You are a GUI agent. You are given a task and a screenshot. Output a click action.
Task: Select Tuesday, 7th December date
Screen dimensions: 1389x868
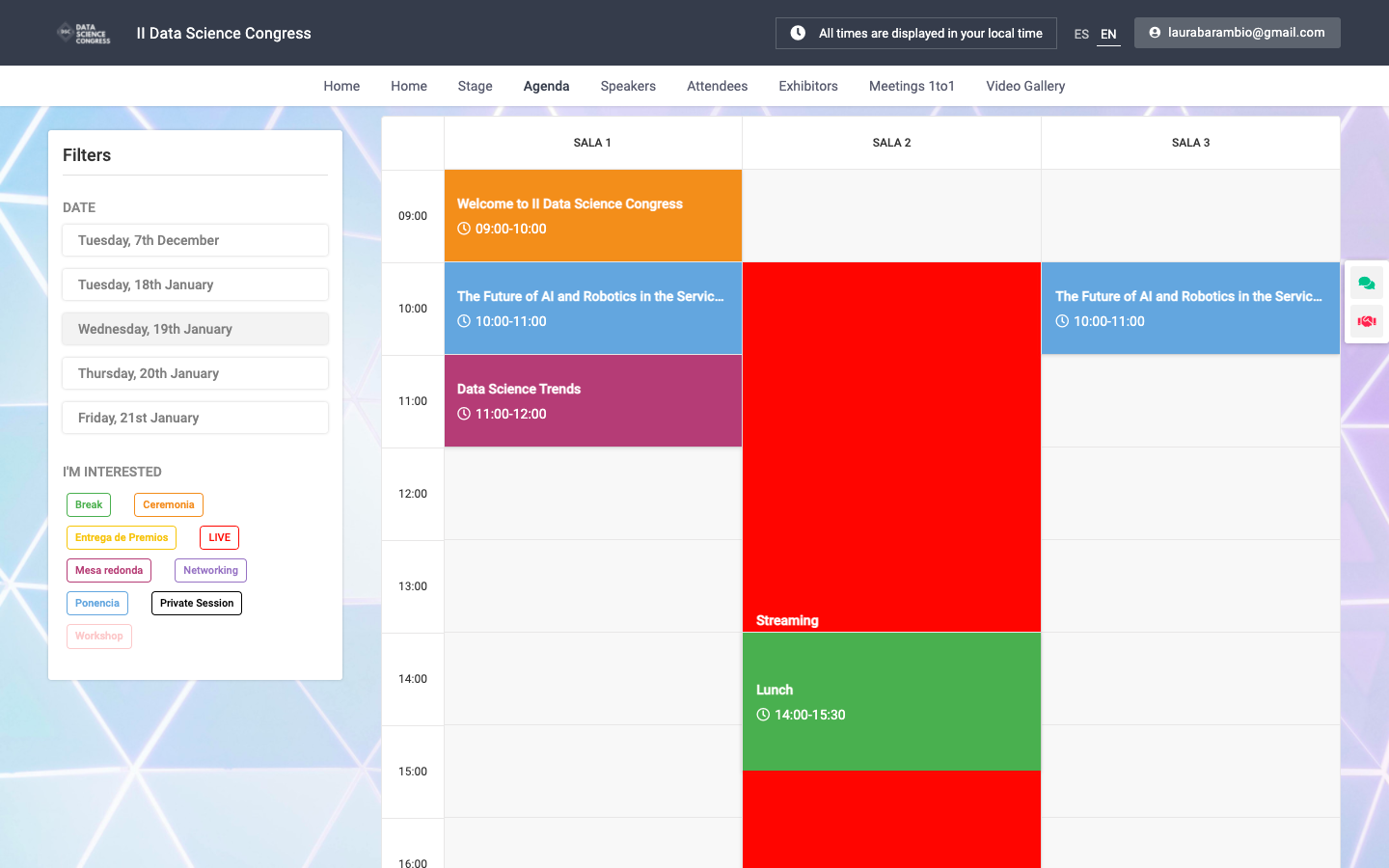point(195,240)
